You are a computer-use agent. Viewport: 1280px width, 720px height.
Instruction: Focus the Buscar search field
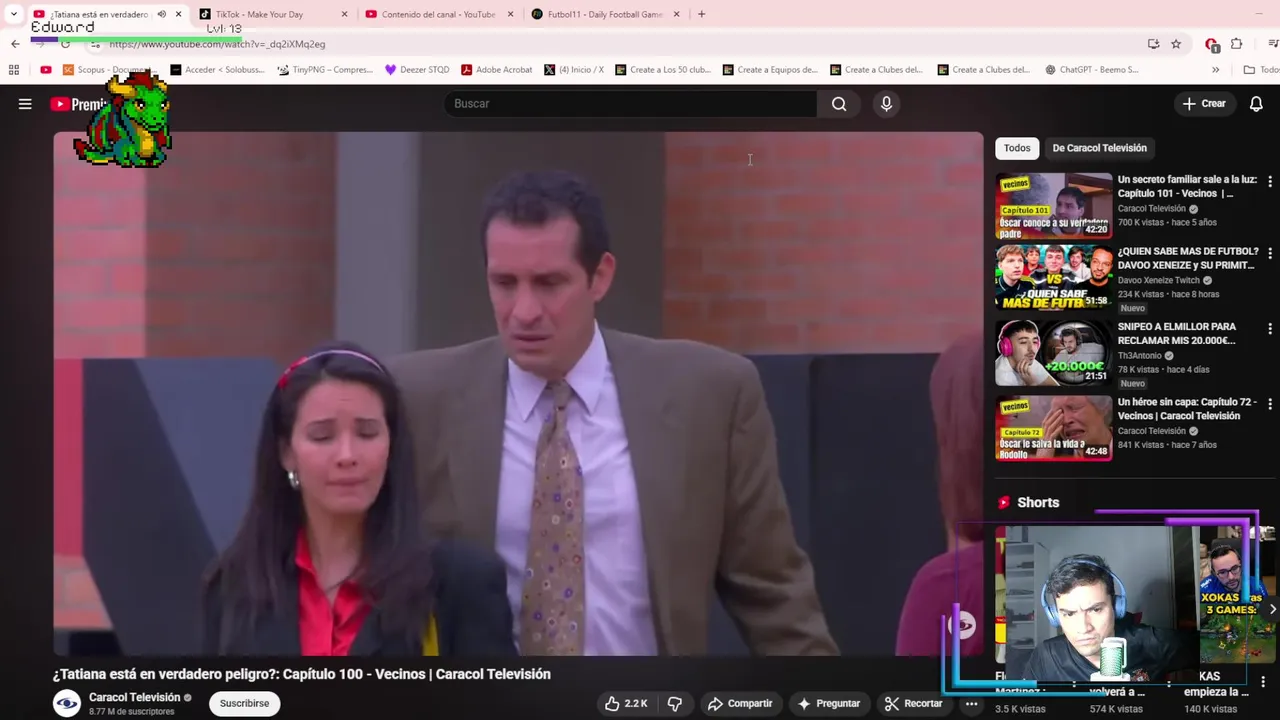click(631, 104)
